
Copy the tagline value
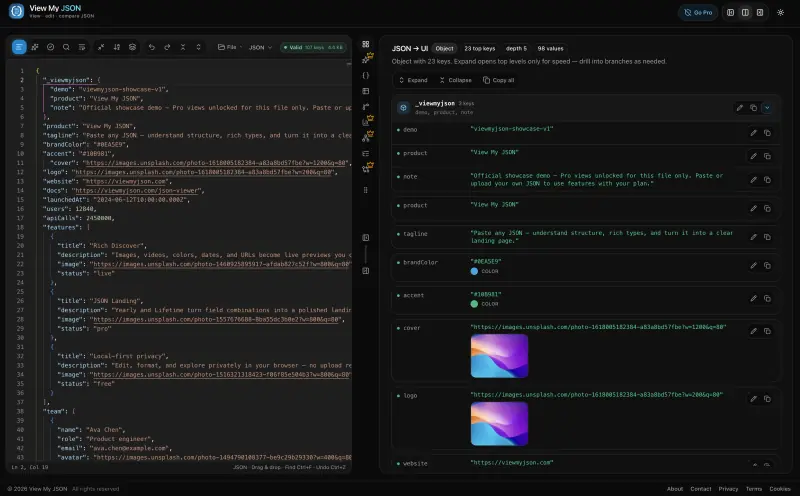click(x=767, y=237)
